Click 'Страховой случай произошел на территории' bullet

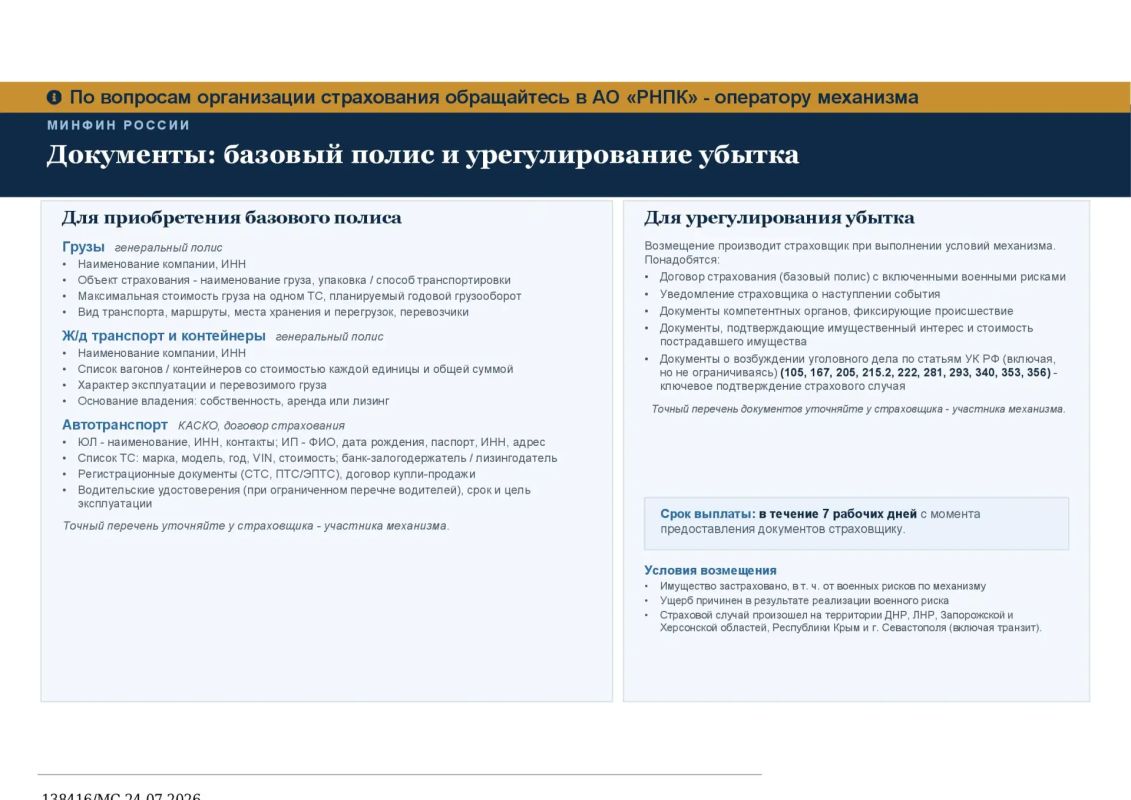click(x=850, y=621)
